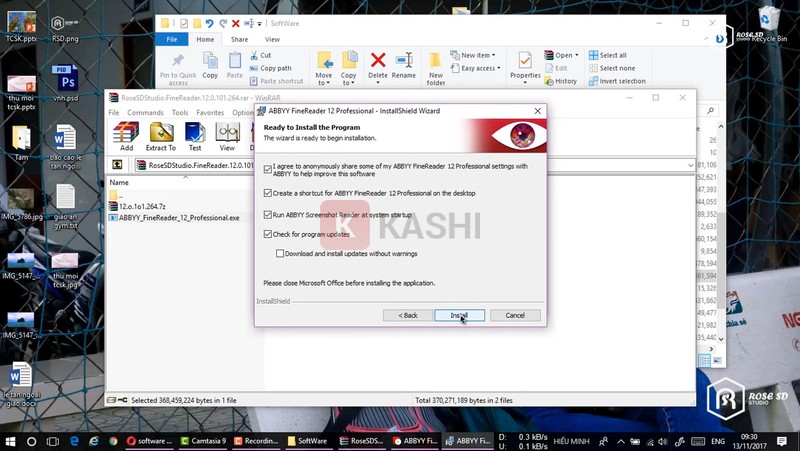The width and height of the screenshot is (800, 451).
Task: Toggle the create desktop shortcut checkbox
Action: pyautogui.click(x=268, y=193)
